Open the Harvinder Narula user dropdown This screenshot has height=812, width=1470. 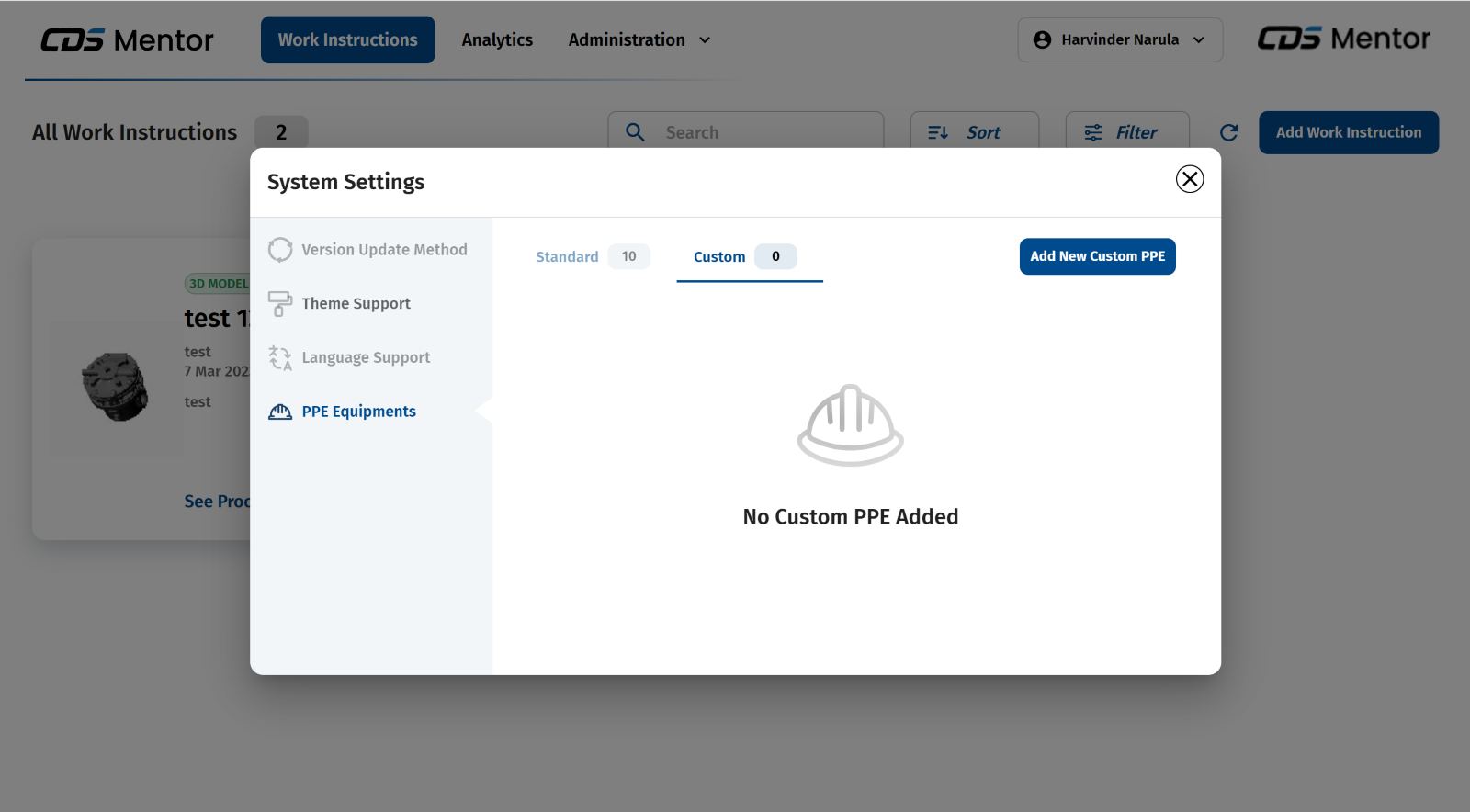pos(1119,39)
